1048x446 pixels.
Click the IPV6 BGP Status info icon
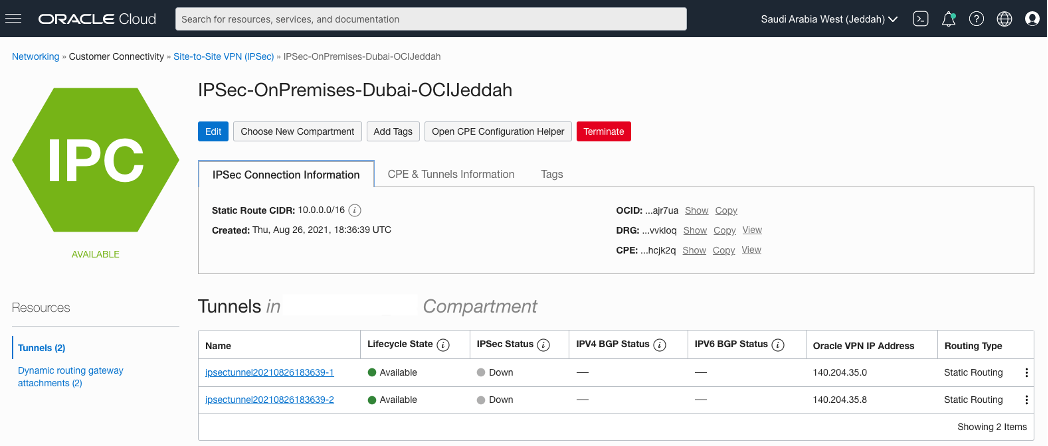[777, 345]
